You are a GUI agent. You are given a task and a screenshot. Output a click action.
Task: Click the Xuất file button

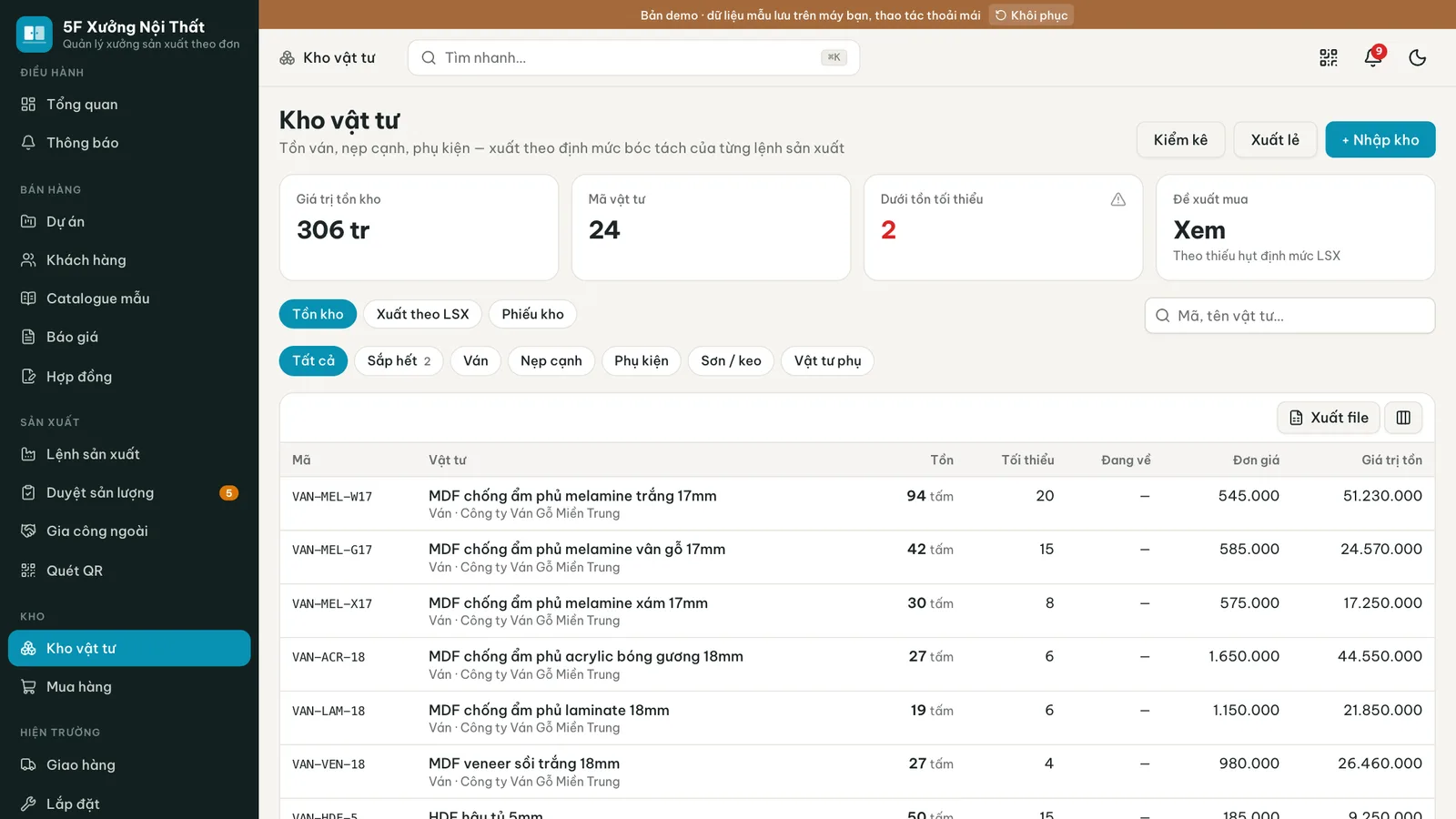pyautogui.click(x=1329, y=418)
